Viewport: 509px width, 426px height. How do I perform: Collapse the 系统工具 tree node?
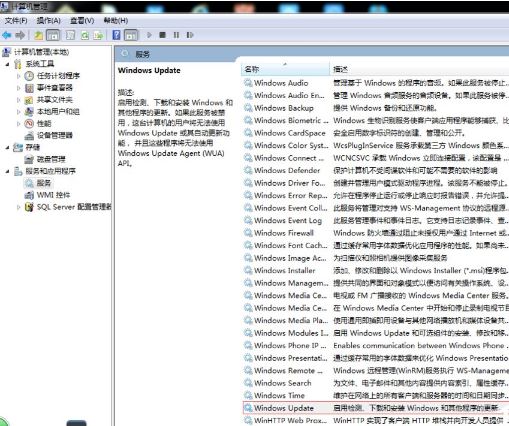(8, 64)
